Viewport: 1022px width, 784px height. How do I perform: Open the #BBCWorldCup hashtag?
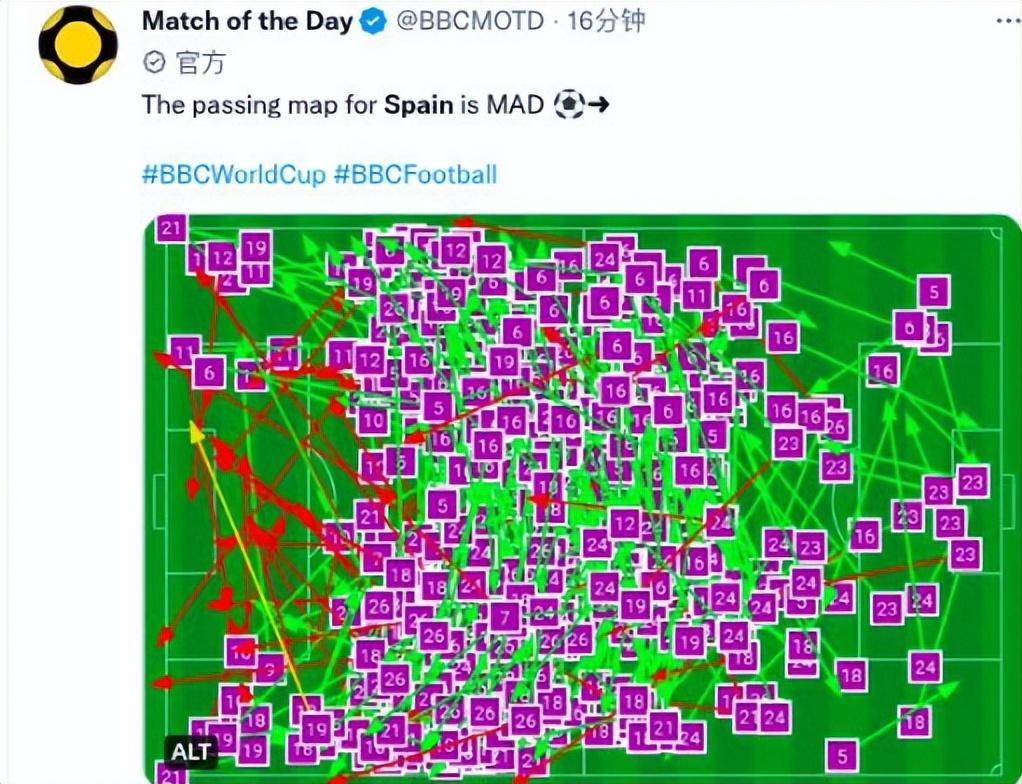pos(234,175)
